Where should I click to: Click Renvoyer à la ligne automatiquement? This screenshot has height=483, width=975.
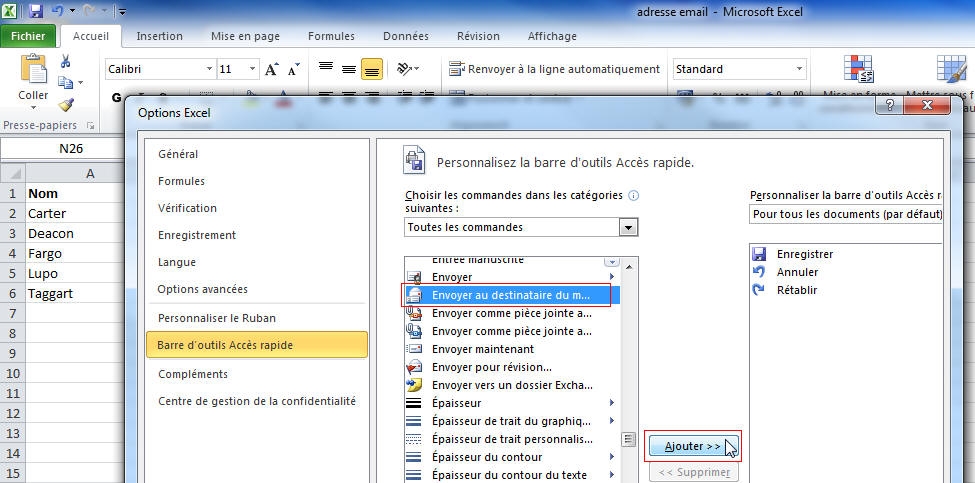[554, 69]
